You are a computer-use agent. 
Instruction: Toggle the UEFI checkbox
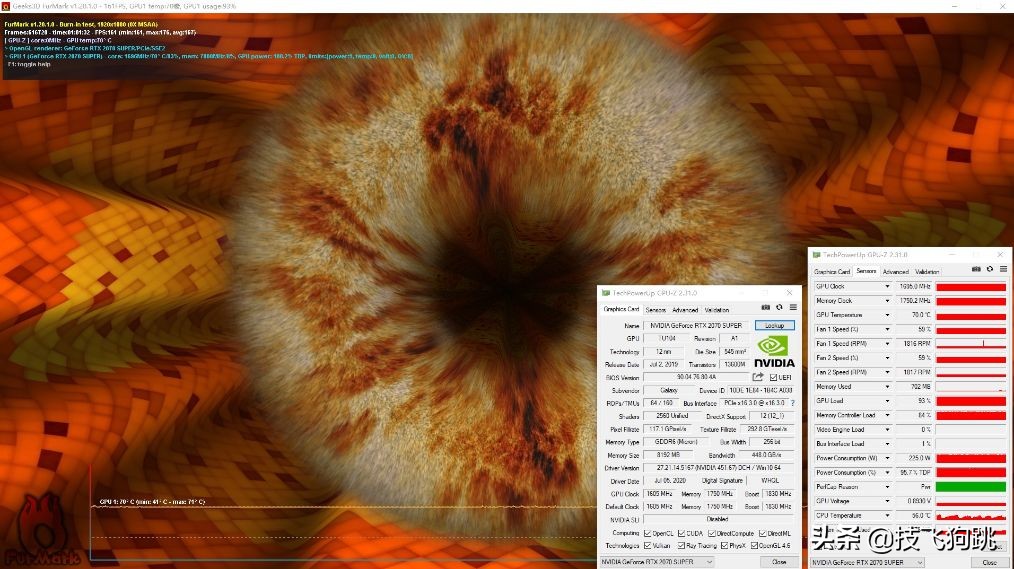[x=773, y=377]
